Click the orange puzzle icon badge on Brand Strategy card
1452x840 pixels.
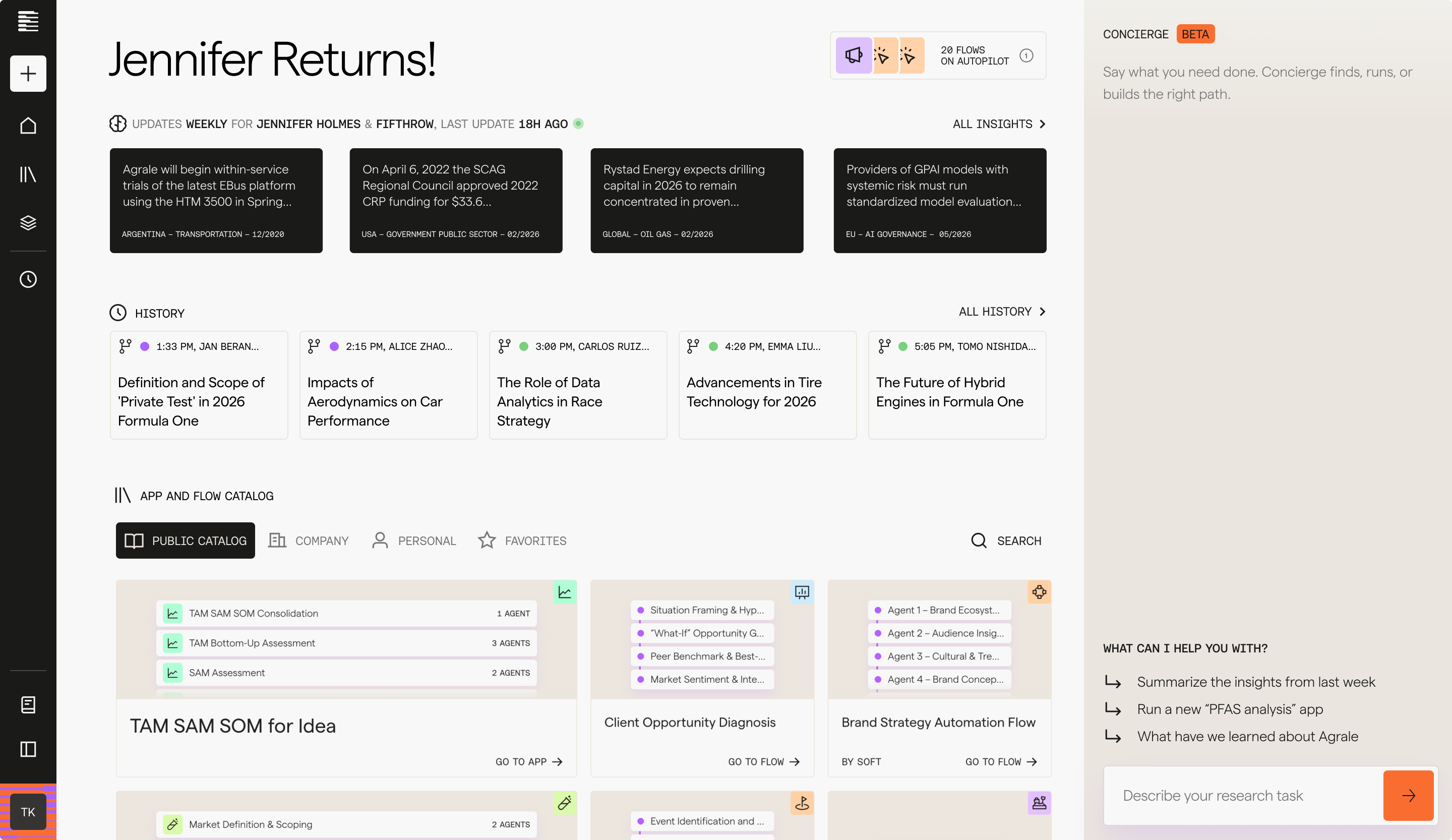(x=1039, y=592)
